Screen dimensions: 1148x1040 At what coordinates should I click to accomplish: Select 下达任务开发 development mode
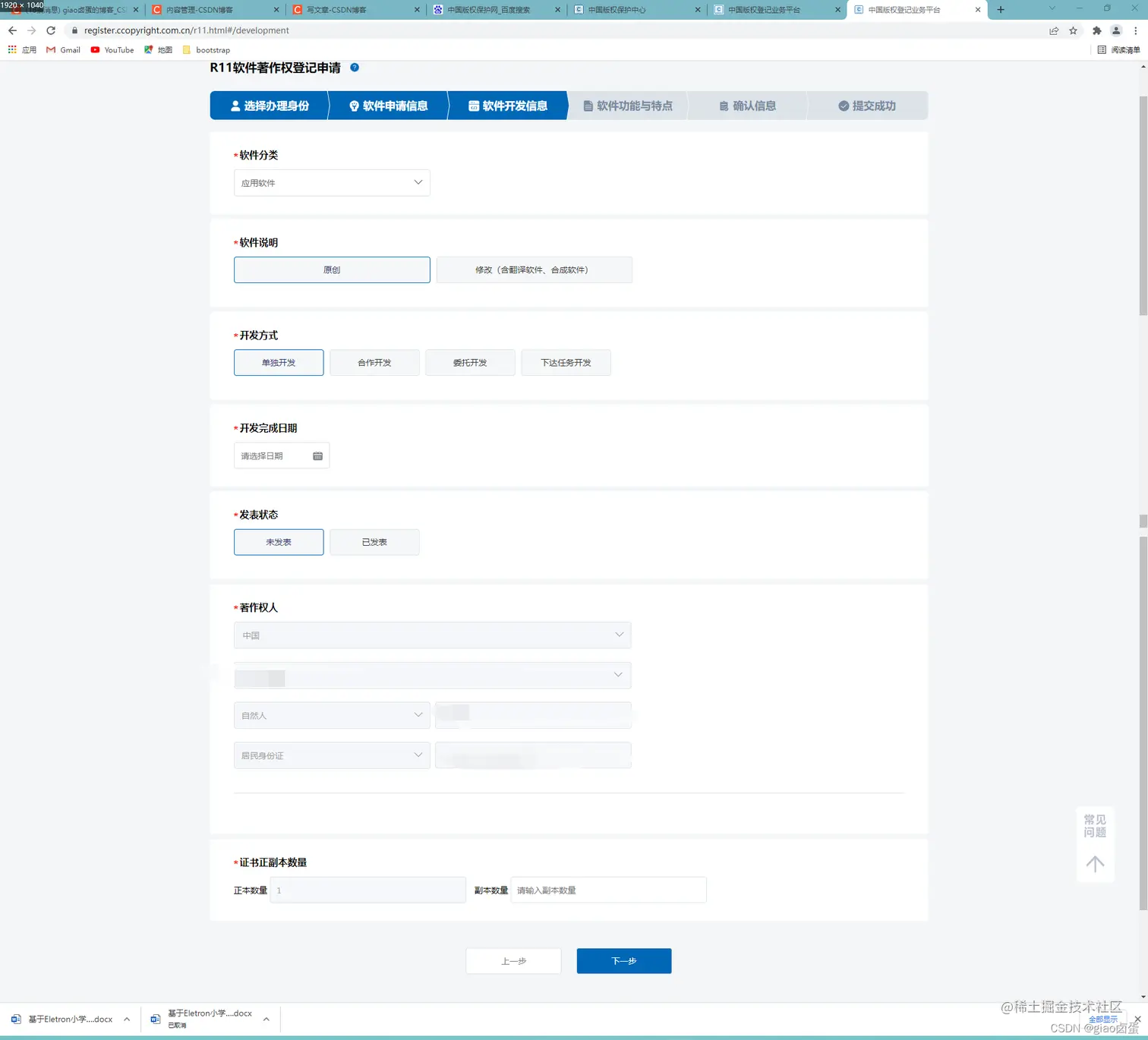[x=566, y=363]
